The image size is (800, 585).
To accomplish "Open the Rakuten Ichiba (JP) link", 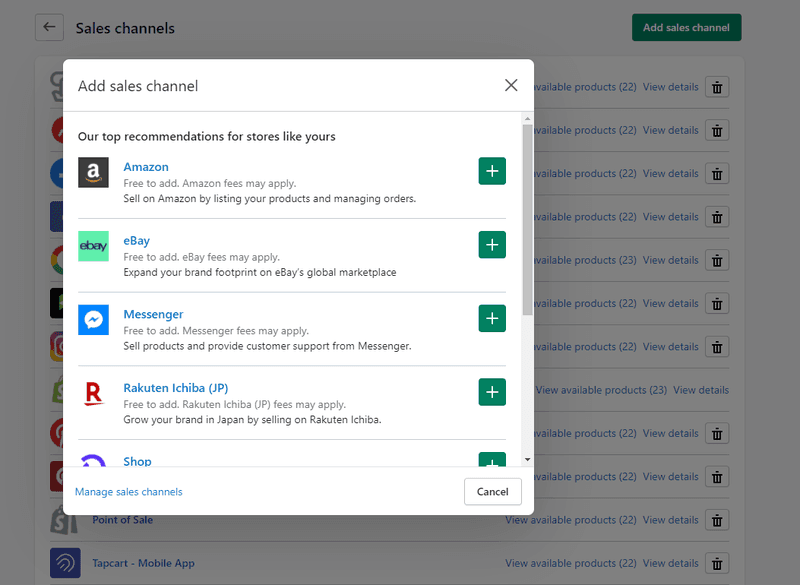I will pyautogui.click(x=176, y=388).
